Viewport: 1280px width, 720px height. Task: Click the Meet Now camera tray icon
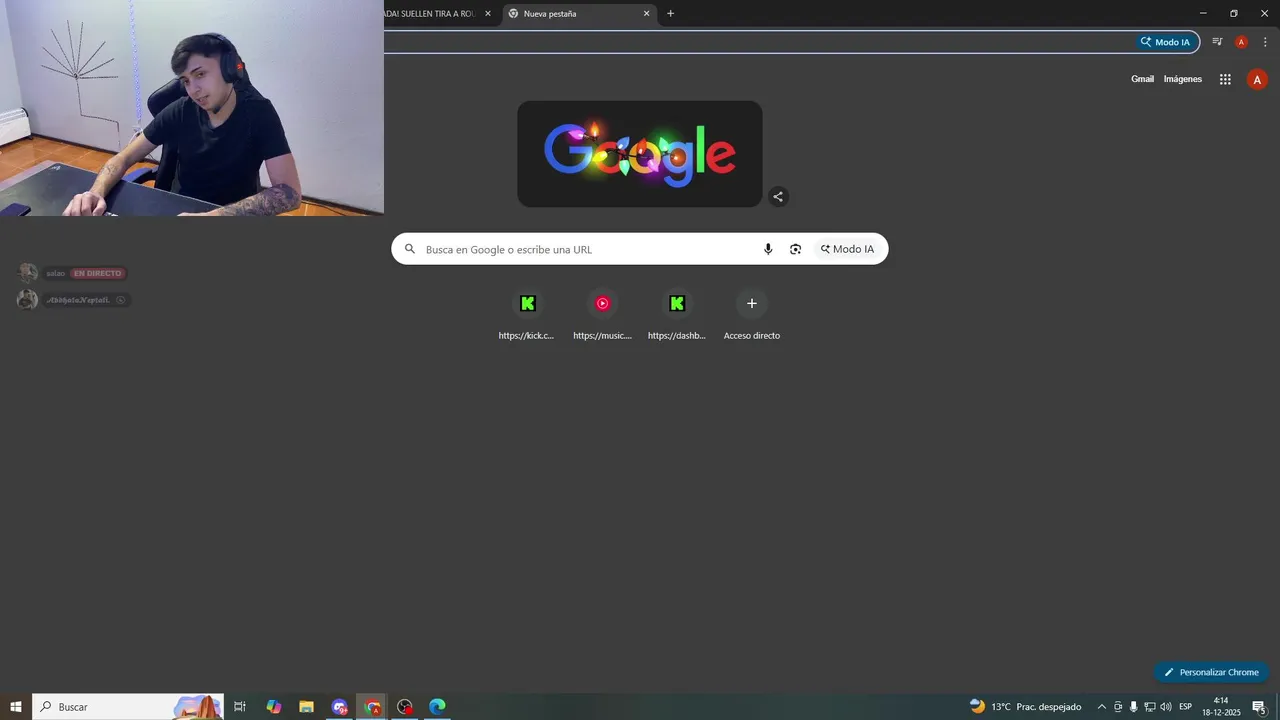click(1118, 707)
